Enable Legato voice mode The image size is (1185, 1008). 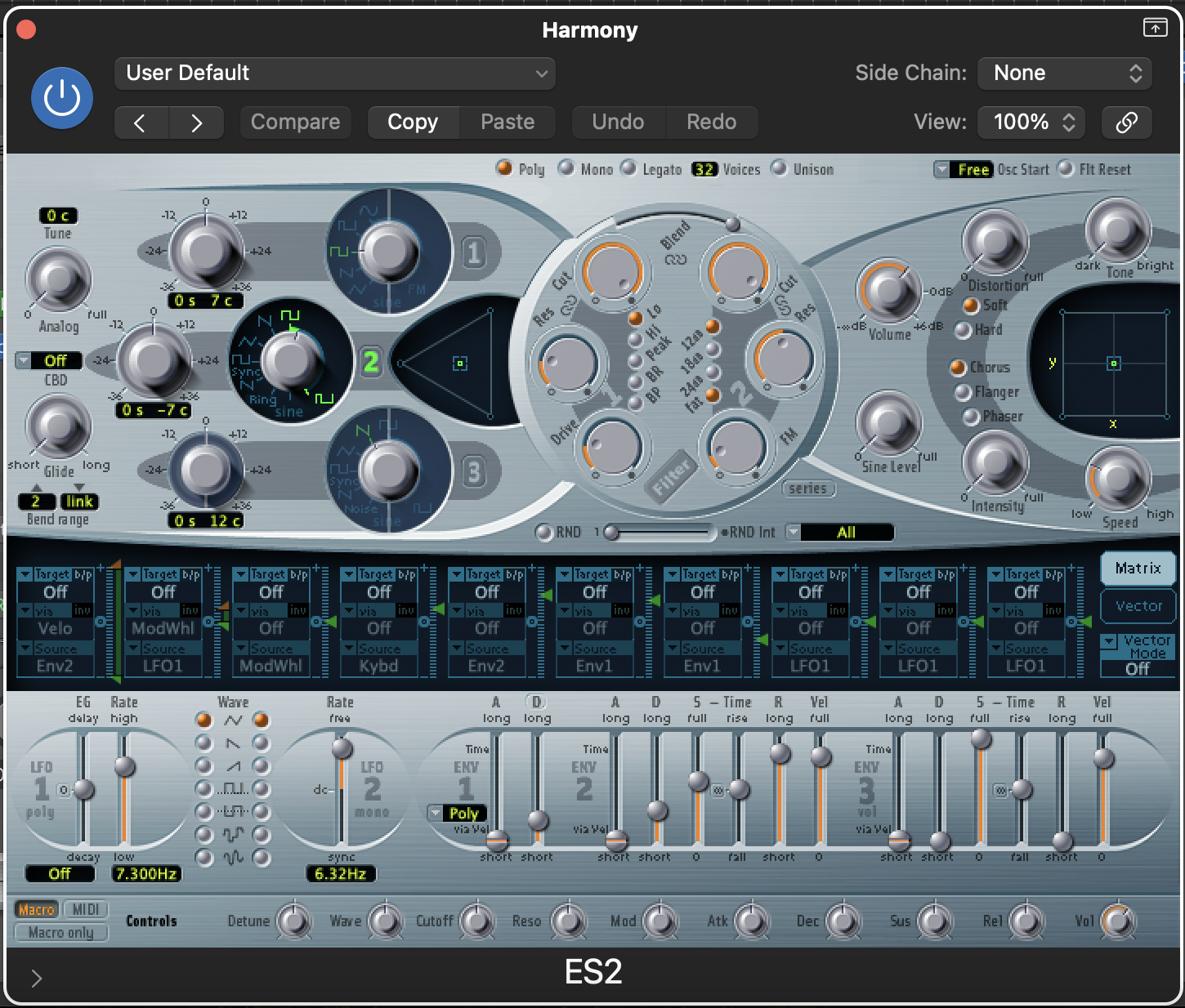pos(628,168)
